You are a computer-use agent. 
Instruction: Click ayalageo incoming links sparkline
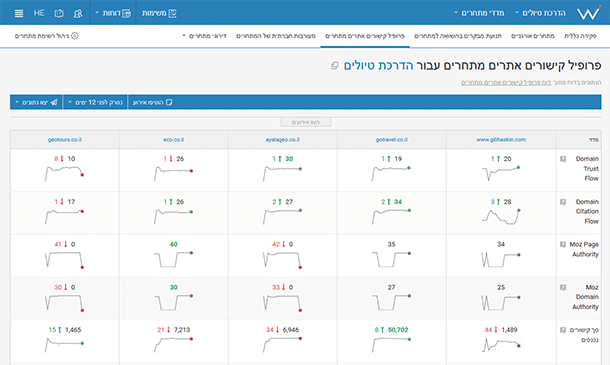(x=283, y=345)
